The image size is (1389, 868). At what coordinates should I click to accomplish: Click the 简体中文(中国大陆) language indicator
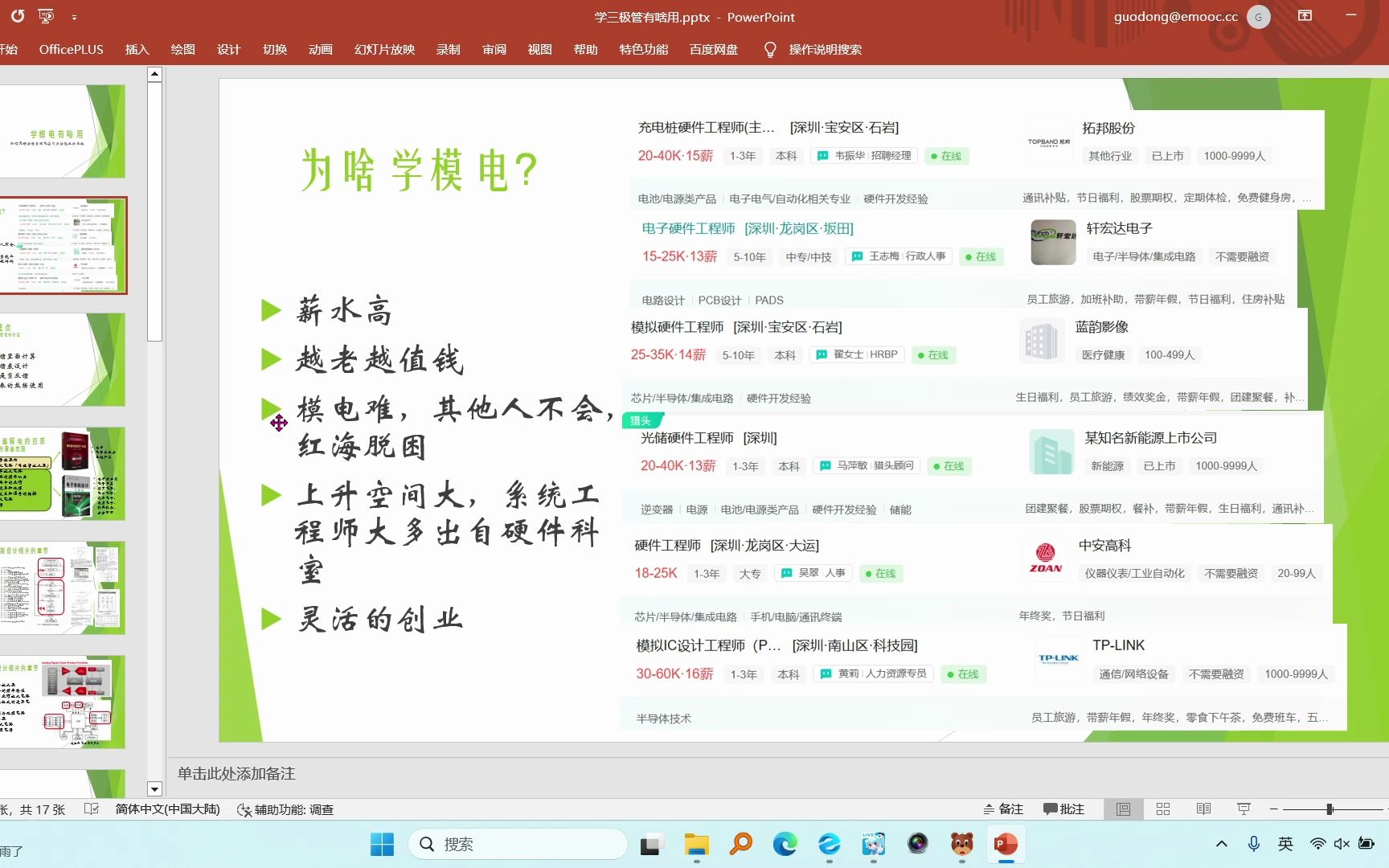tap(167, 809)
